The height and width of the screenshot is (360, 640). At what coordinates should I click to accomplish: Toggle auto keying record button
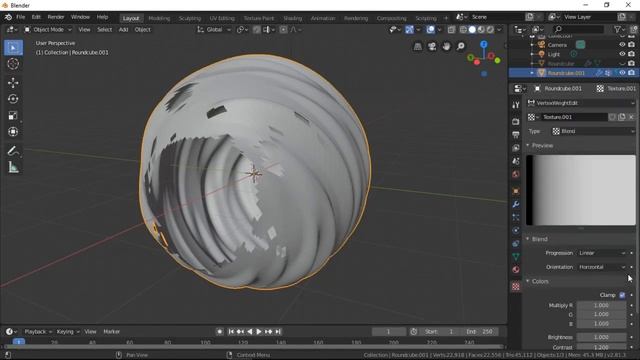pyautogui.click(x=220, y=331)
